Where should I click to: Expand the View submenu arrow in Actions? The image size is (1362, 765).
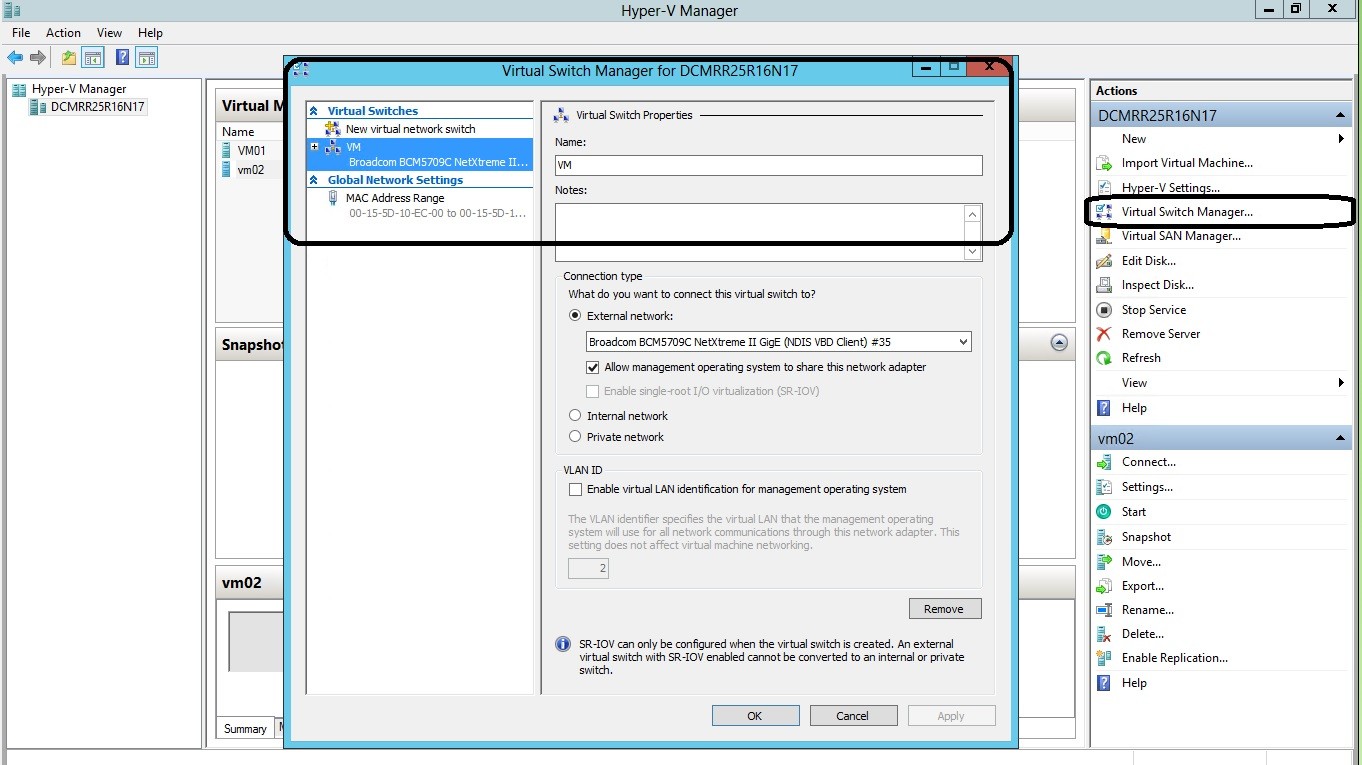1341,383
